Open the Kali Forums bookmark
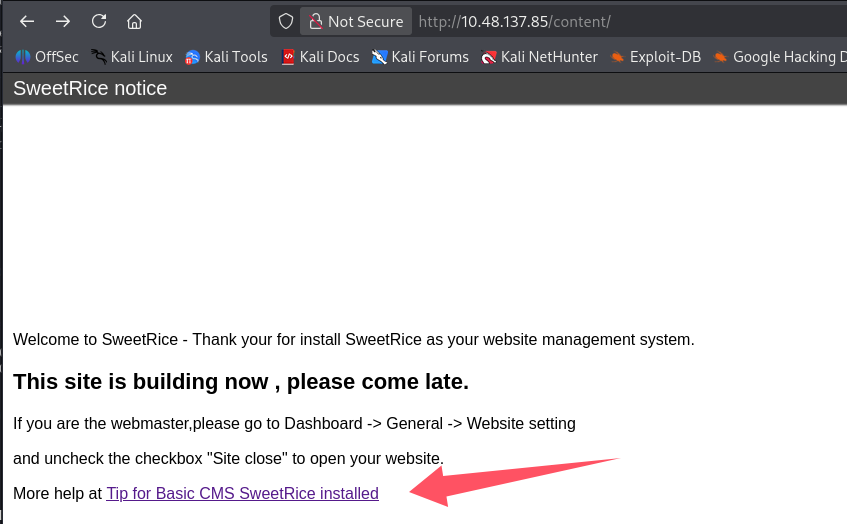The width and height of the screenshot is (847, 524). tap(420, 57)
